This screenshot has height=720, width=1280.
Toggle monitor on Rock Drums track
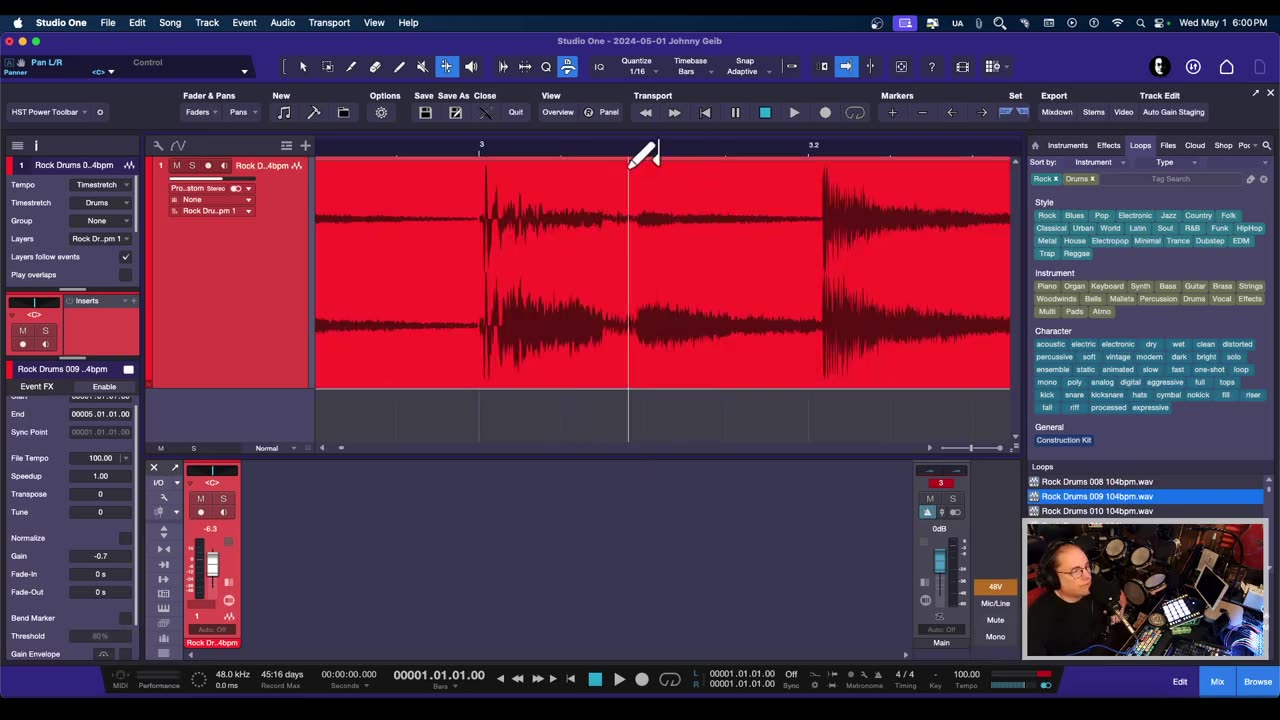pyautogui.click(x=223, y=166)
